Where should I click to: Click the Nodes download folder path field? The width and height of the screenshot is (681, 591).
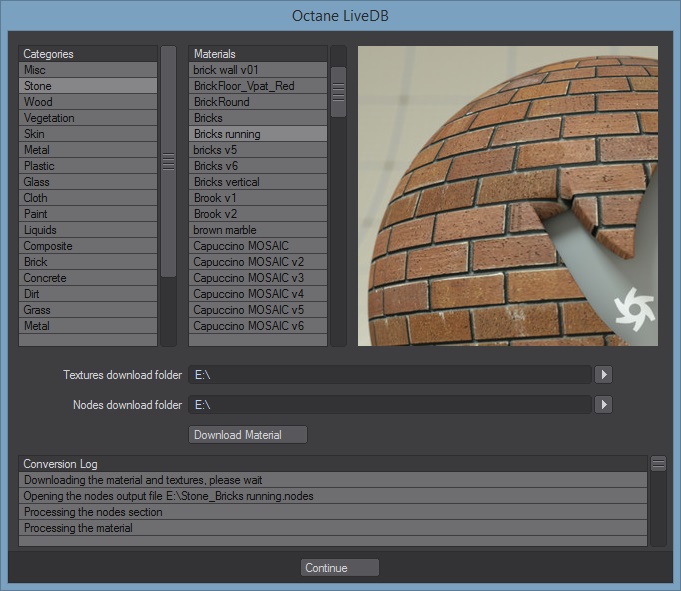[x=390, y=405]
